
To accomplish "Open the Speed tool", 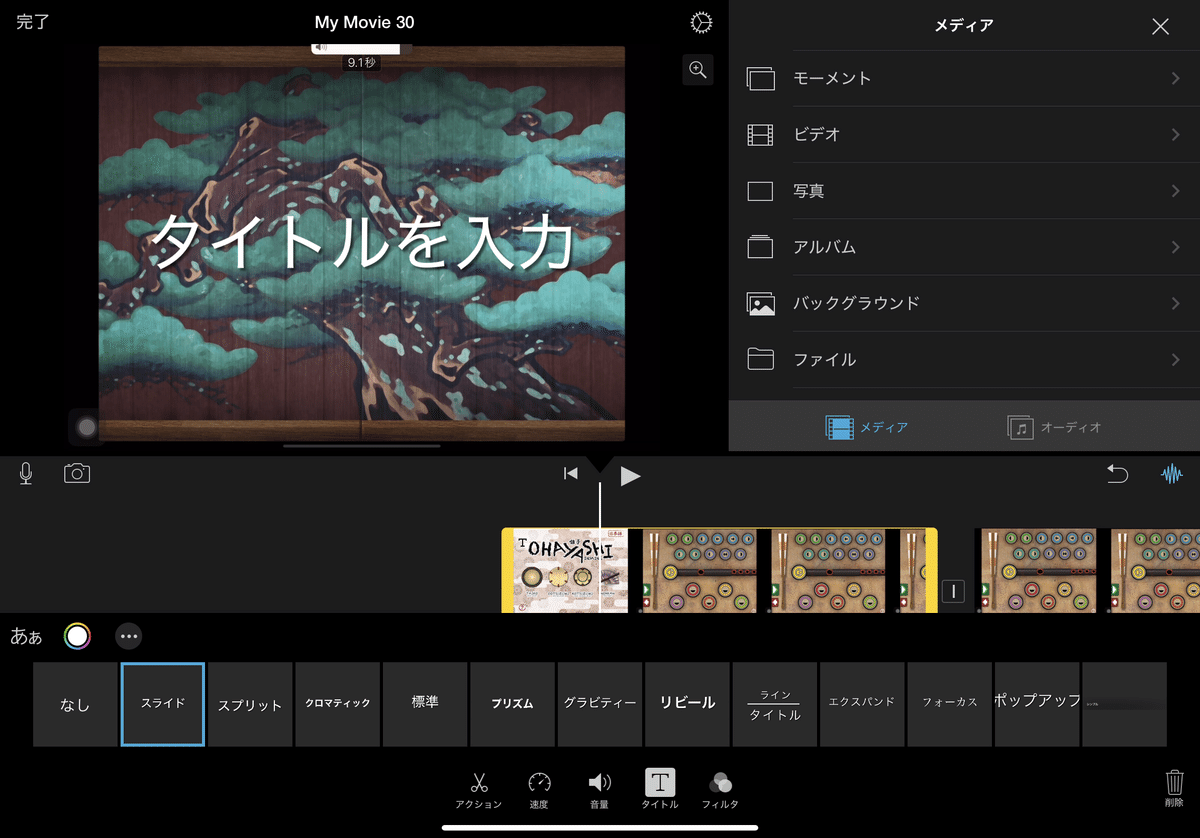I will pyautogui.click(x=539, y=790).
